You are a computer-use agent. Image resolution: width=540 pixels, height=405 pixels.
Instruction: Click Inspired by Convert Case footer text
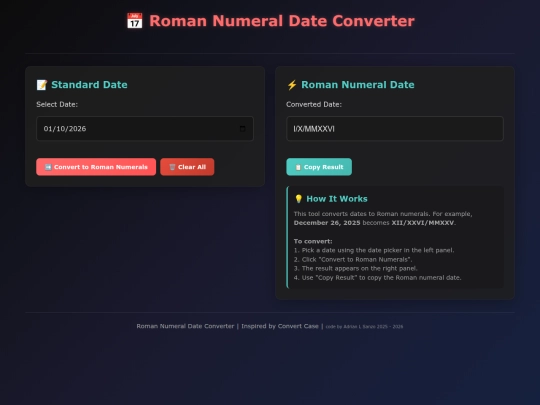click(x=280, y=326)
